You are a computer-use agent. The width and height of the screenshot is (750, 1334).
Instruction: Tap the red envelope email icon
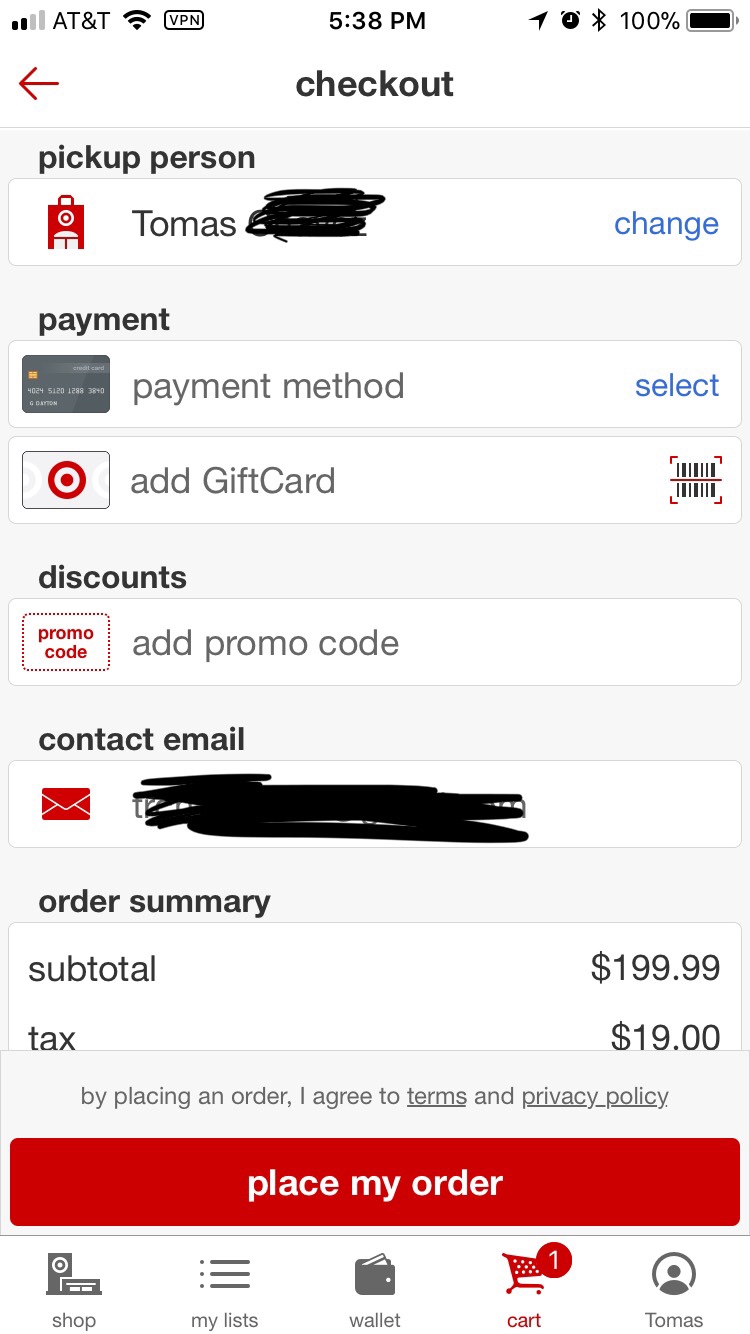point(66,804)
